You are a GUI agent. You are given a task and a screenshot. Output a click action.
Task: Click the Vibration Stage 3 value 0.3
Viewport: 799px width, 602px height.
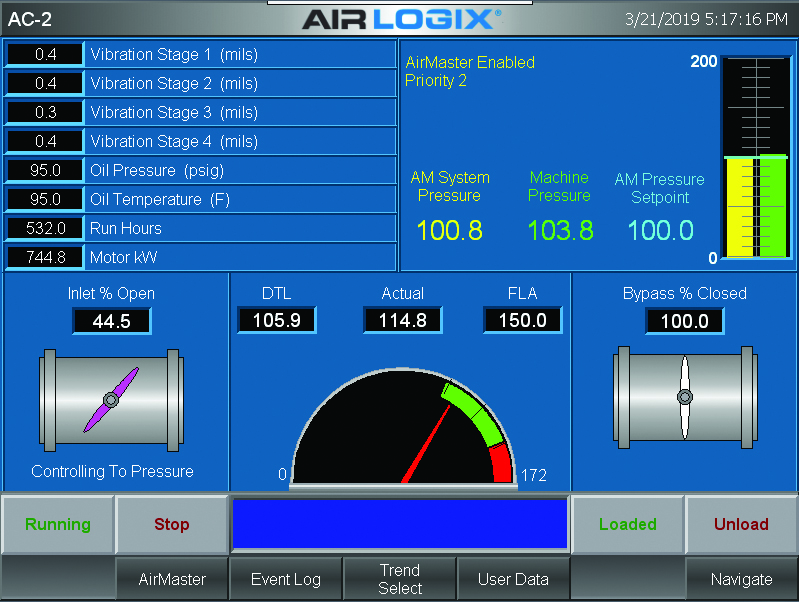[x=45, y=113]
